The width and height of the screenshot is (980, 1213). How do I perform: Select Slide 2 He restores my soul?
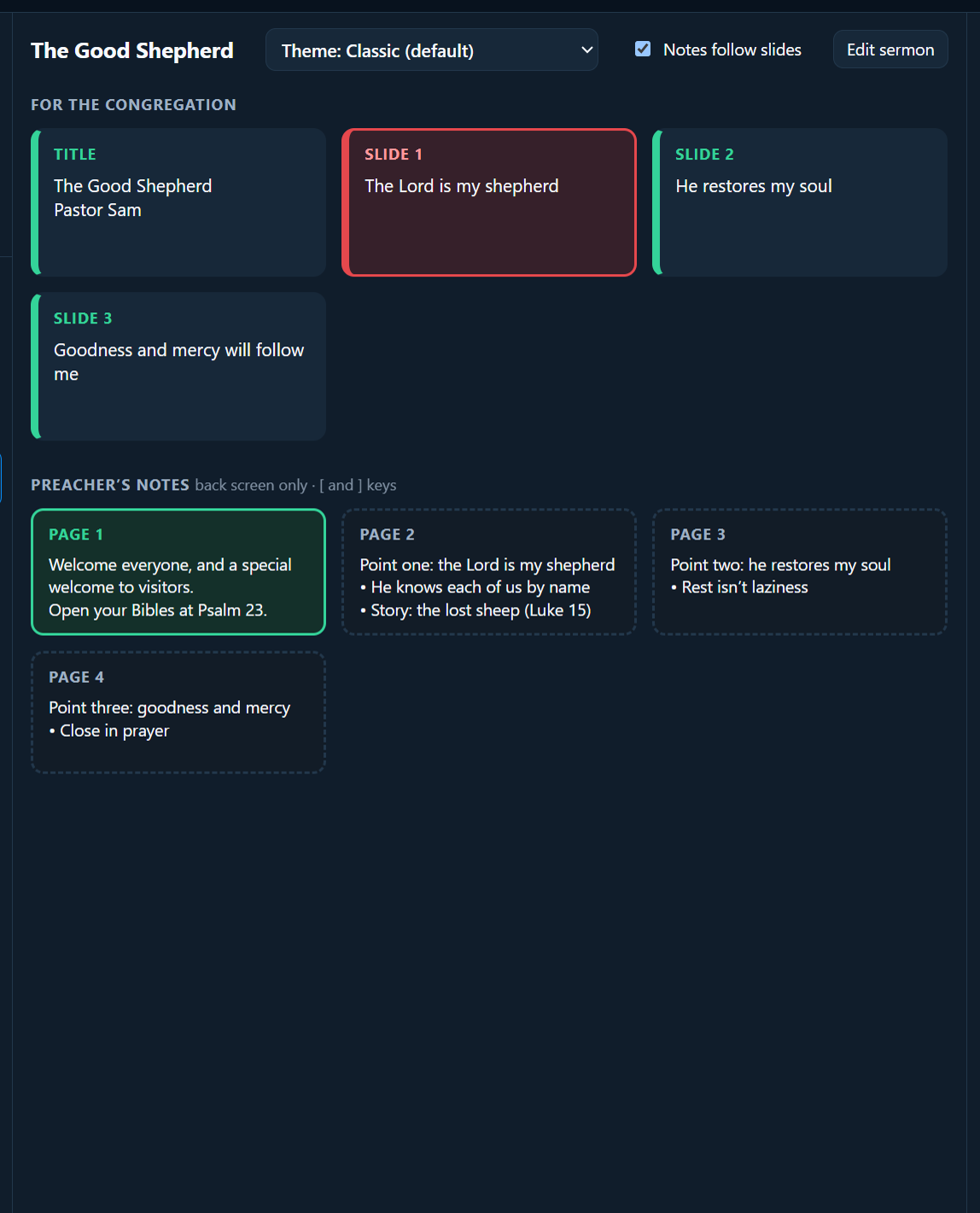pyautogui.click(x=800, y=202)
